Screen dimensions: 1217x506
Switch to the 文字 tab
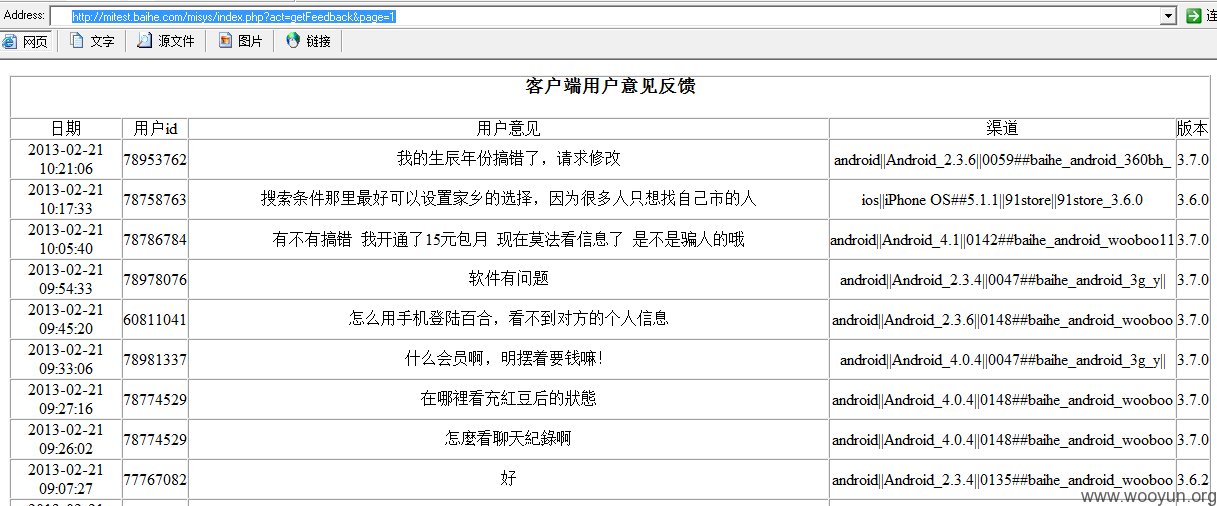(x=91, y=41)
